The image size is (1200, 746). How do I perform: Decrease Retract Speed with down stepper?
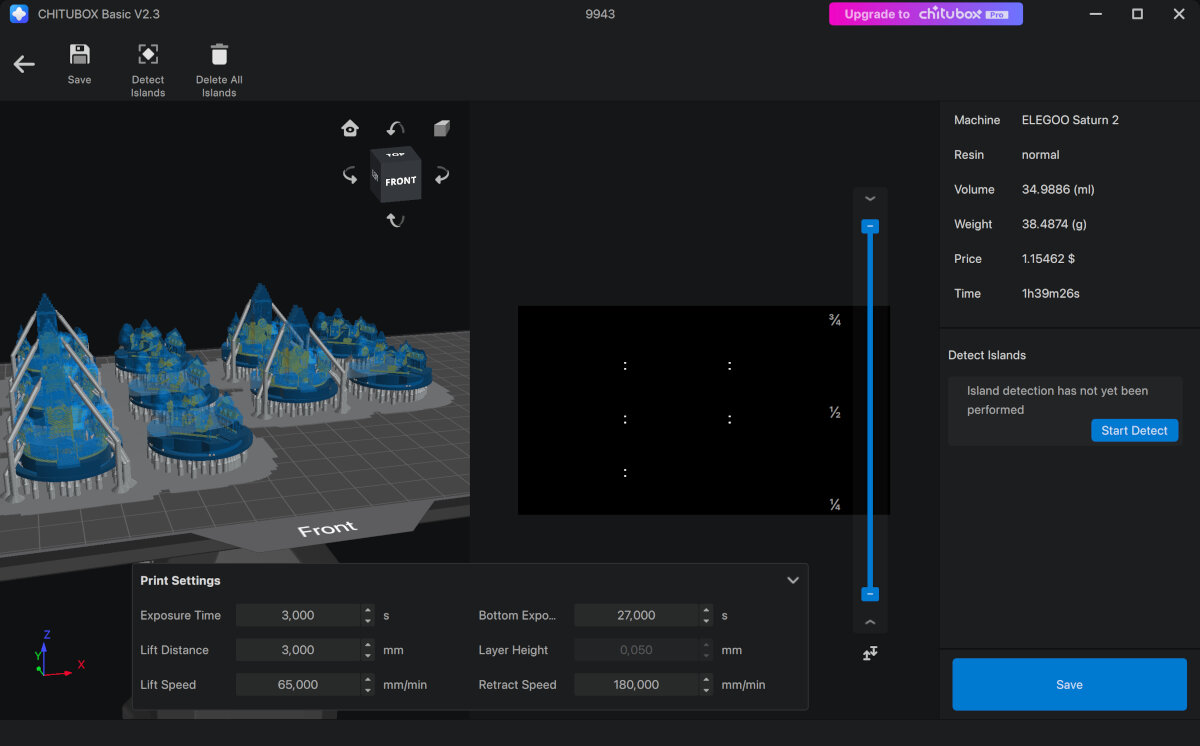click(x=707, y=691)
